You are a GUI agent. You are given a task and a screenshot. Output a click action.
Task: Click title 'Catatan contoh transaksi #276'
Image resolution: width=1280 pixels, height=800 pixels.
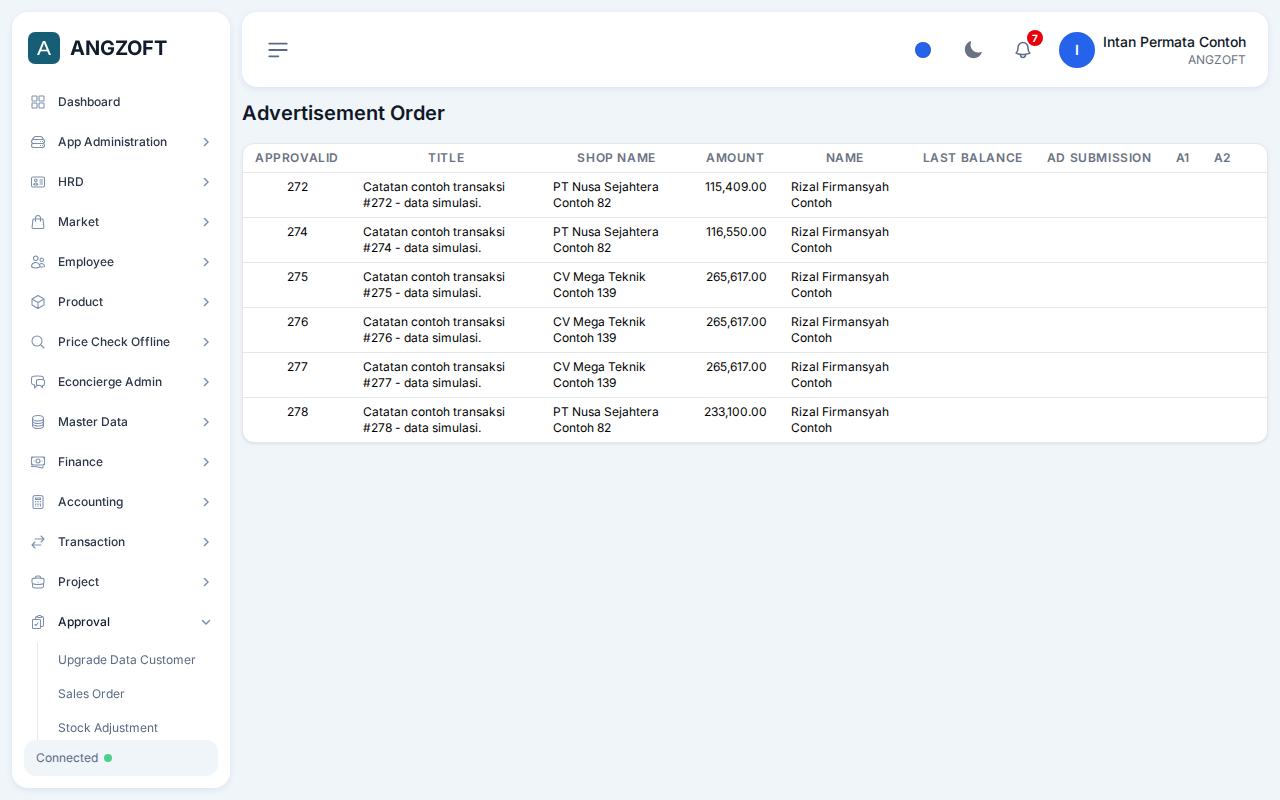point(434,330)
